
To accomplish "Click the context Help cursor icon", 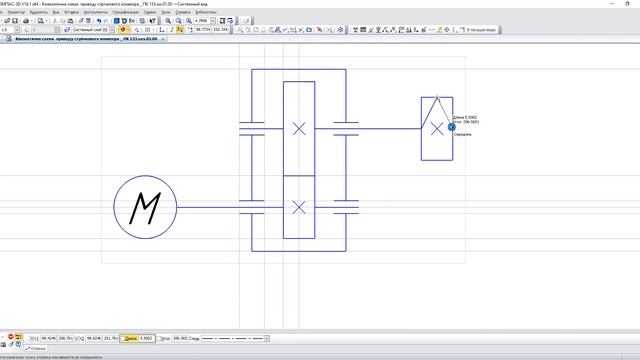I will (x=153, y=21).
